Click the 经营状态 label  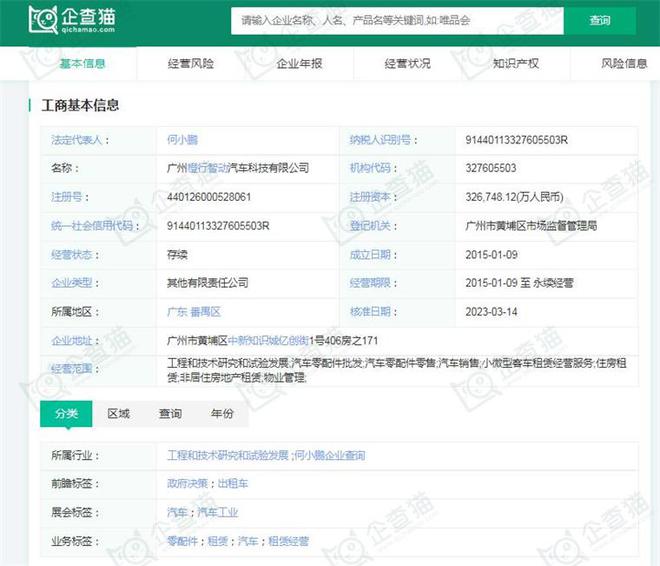(x=72, y=255)
